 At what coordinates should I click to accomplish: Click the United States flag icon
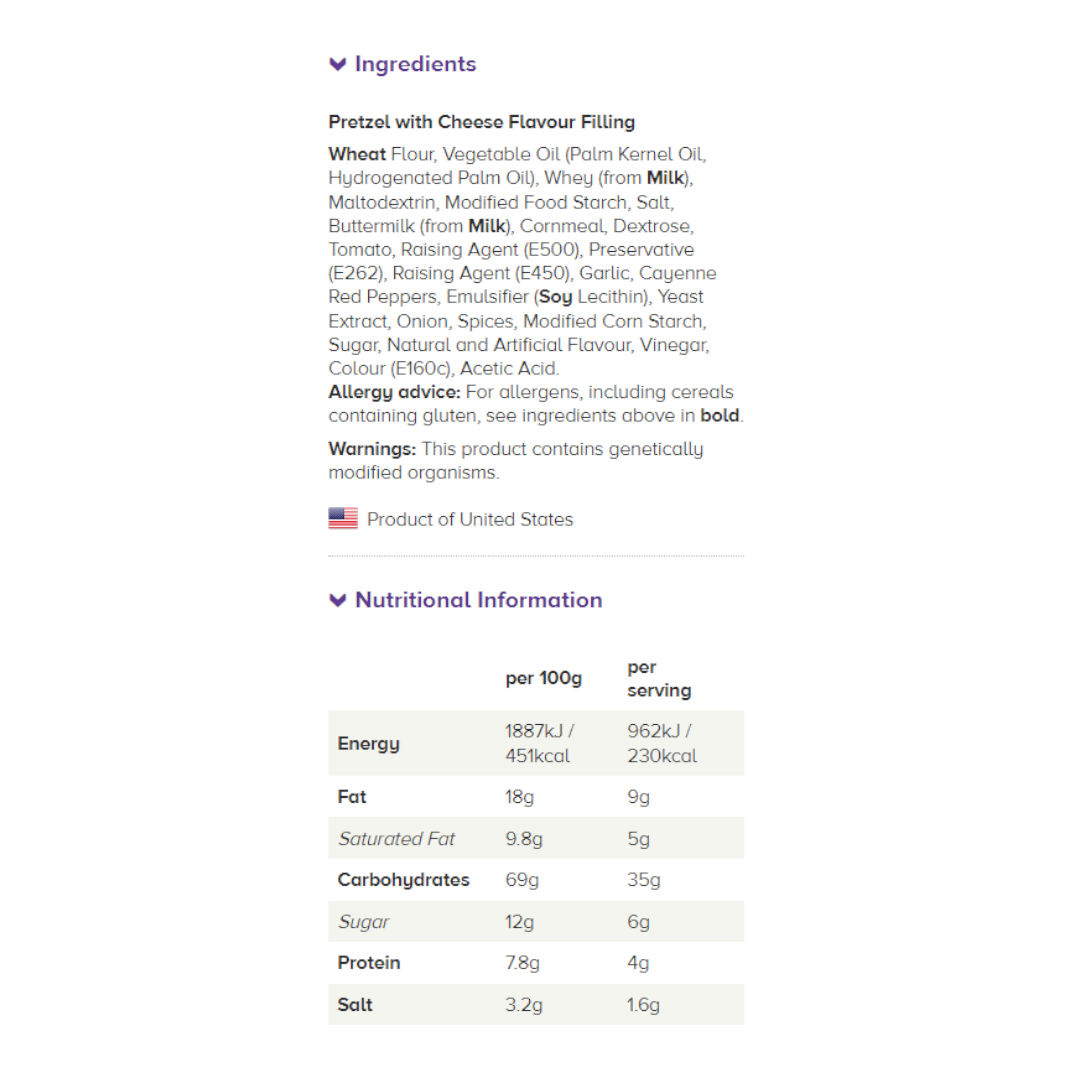tap(343, 518)
